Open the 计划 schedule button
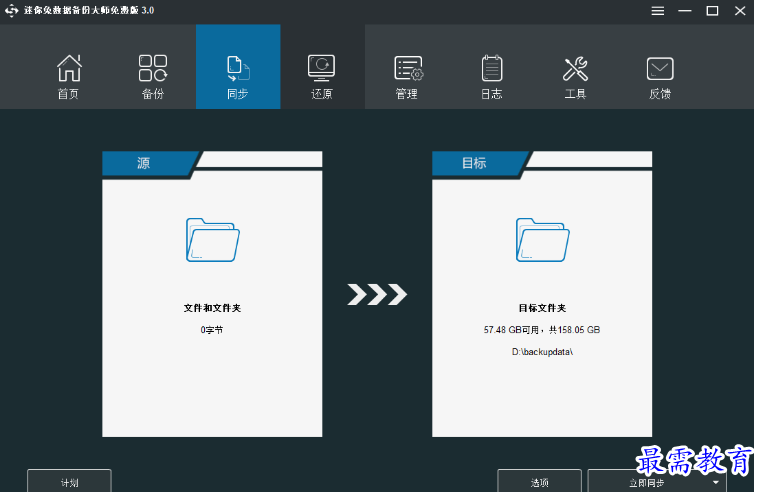760x492 pixels. pyautogui.click(x=69, y=481)
